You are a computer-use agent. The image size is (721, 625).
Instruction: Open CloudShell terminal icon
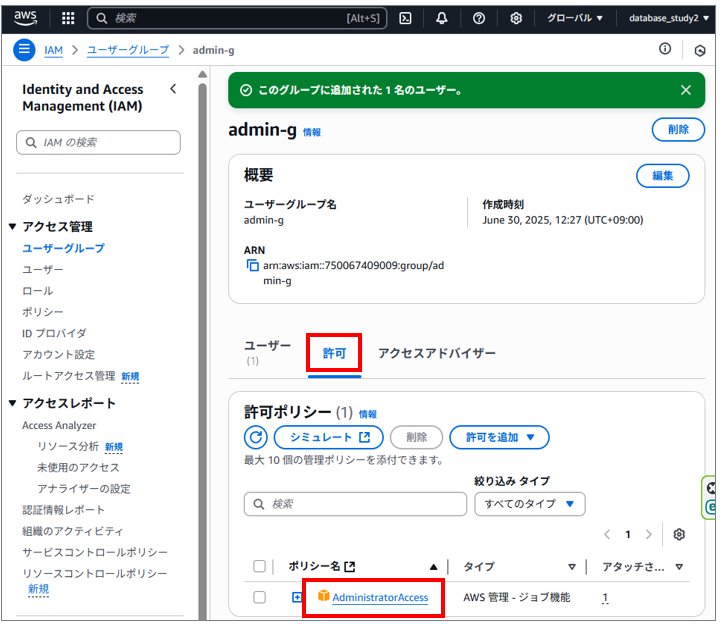pos(405,18)
